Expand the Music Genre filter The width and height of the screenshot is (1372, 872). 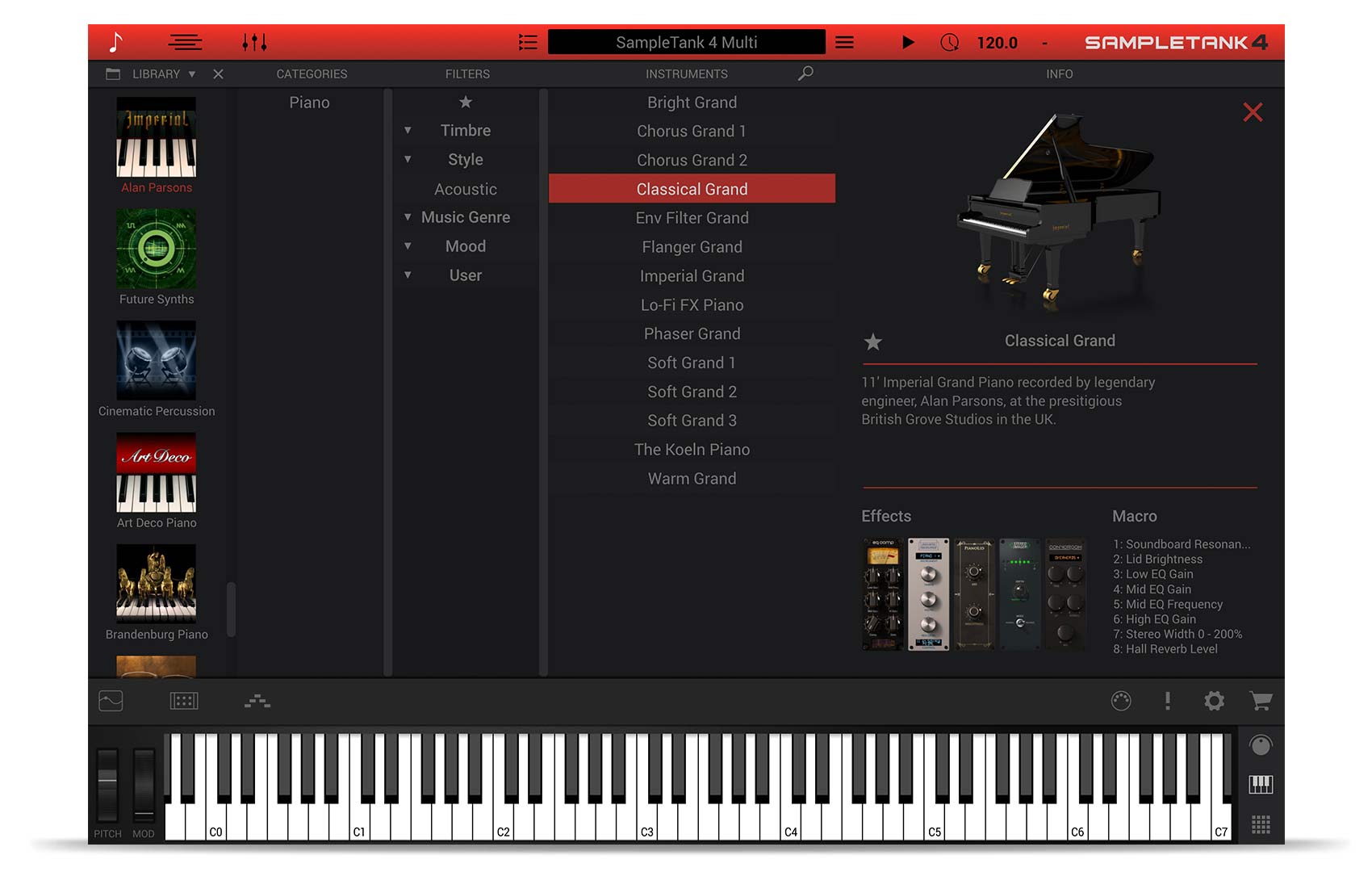click(408, 217)
